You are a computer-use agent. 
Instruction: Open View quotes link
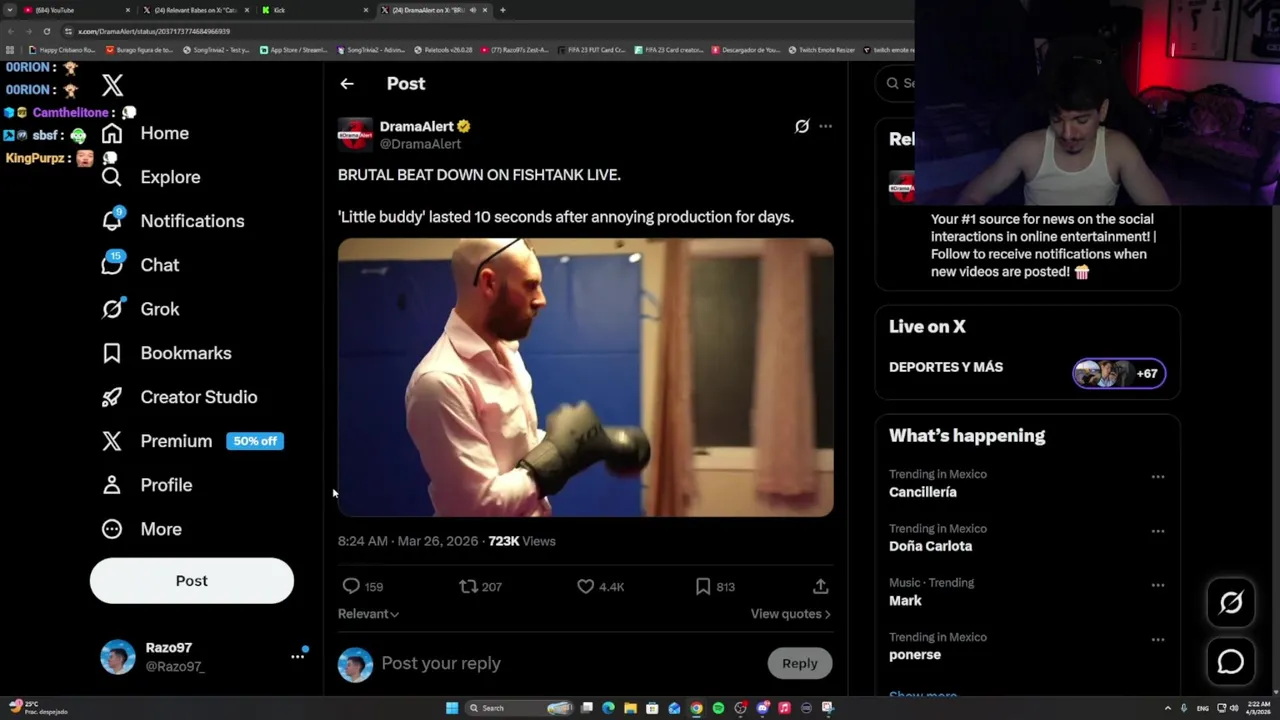click(x=791, y=614)
